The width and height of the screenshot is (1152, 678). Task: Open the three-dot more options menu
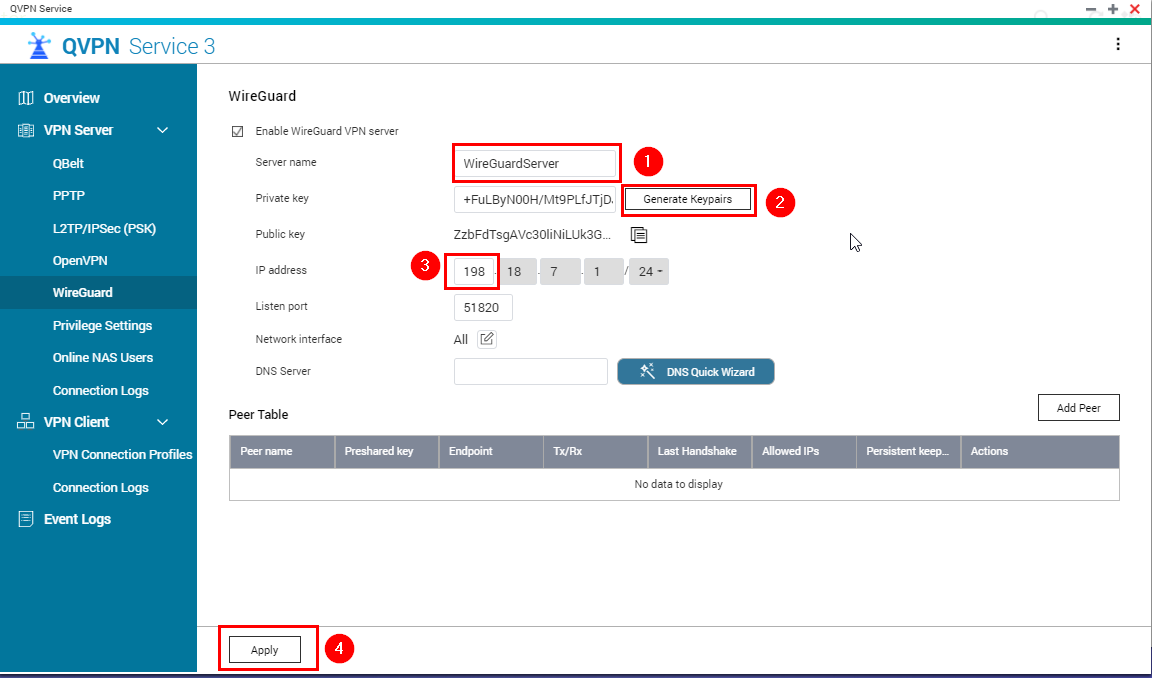(x=1117, y=44)
